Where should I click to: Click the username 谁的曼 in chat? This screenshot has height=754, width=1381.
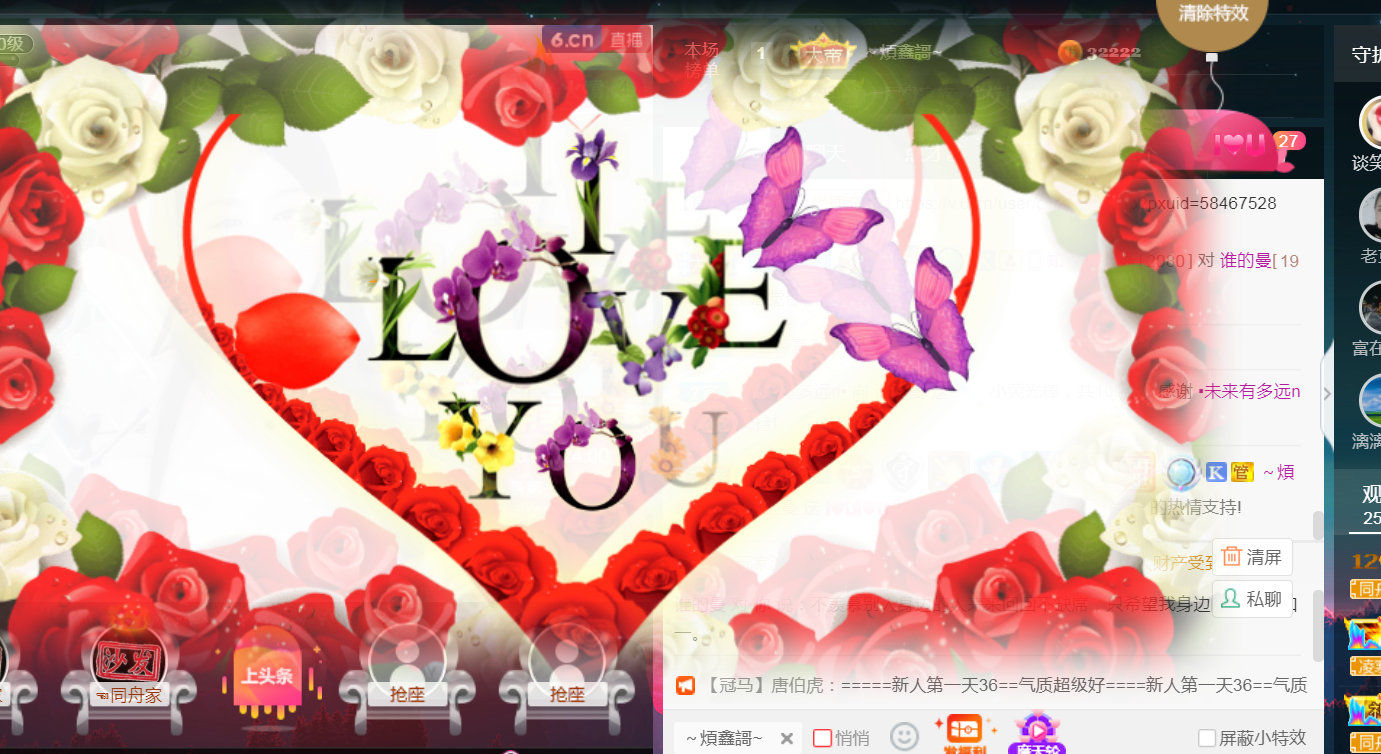pyautogui.click(x=1245, y=260)
